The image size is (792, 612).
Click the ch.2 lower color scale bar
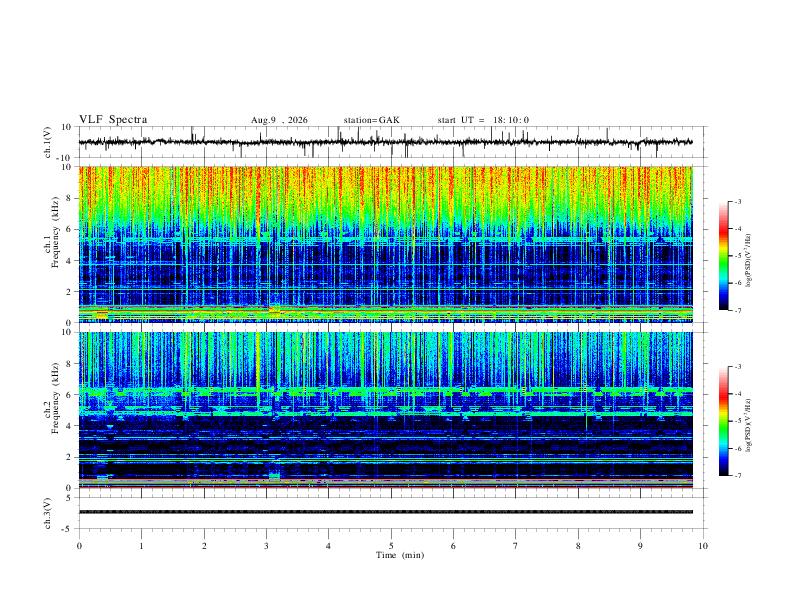click(723, 421)
